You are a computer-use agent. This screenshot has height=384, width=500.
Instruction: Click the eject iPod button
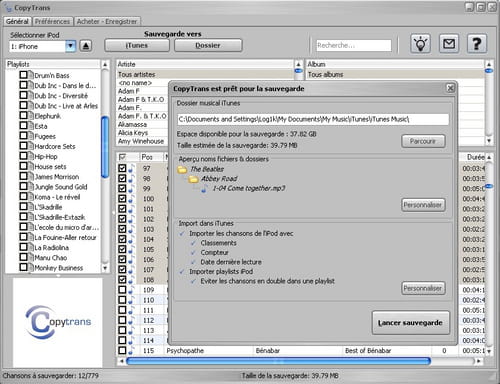tap(86, 46)
